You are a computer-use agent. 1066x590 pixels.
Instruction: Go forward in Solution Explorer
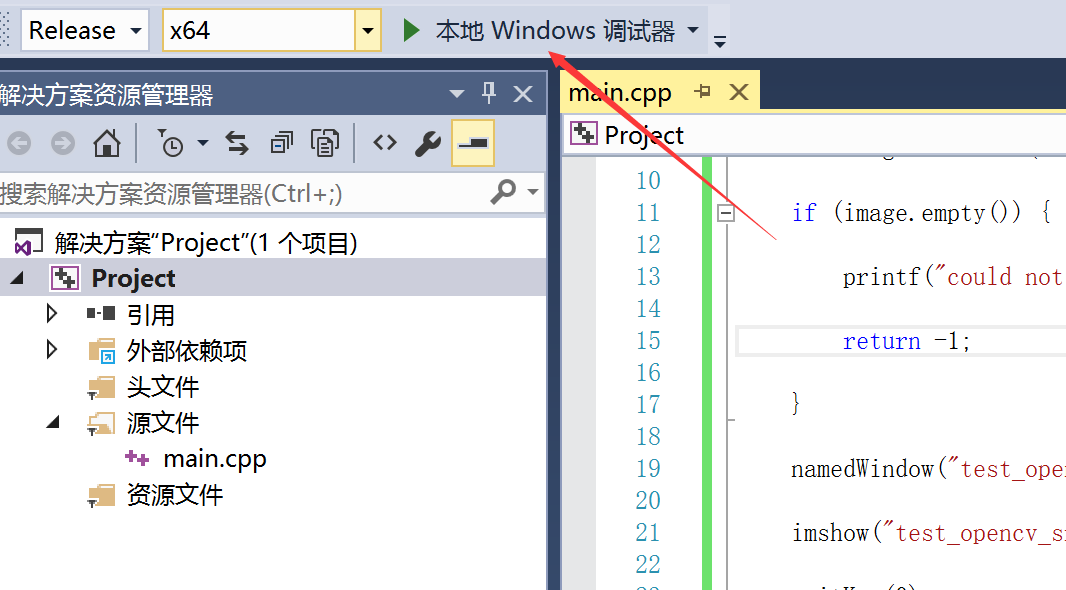click(63, 143)
